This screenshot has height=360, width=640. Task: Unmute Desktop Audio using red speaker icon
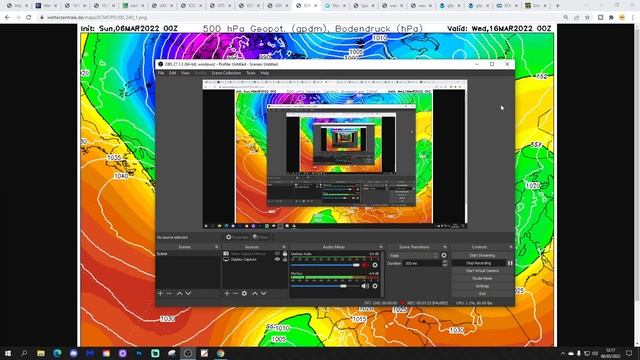coord(364,265)
